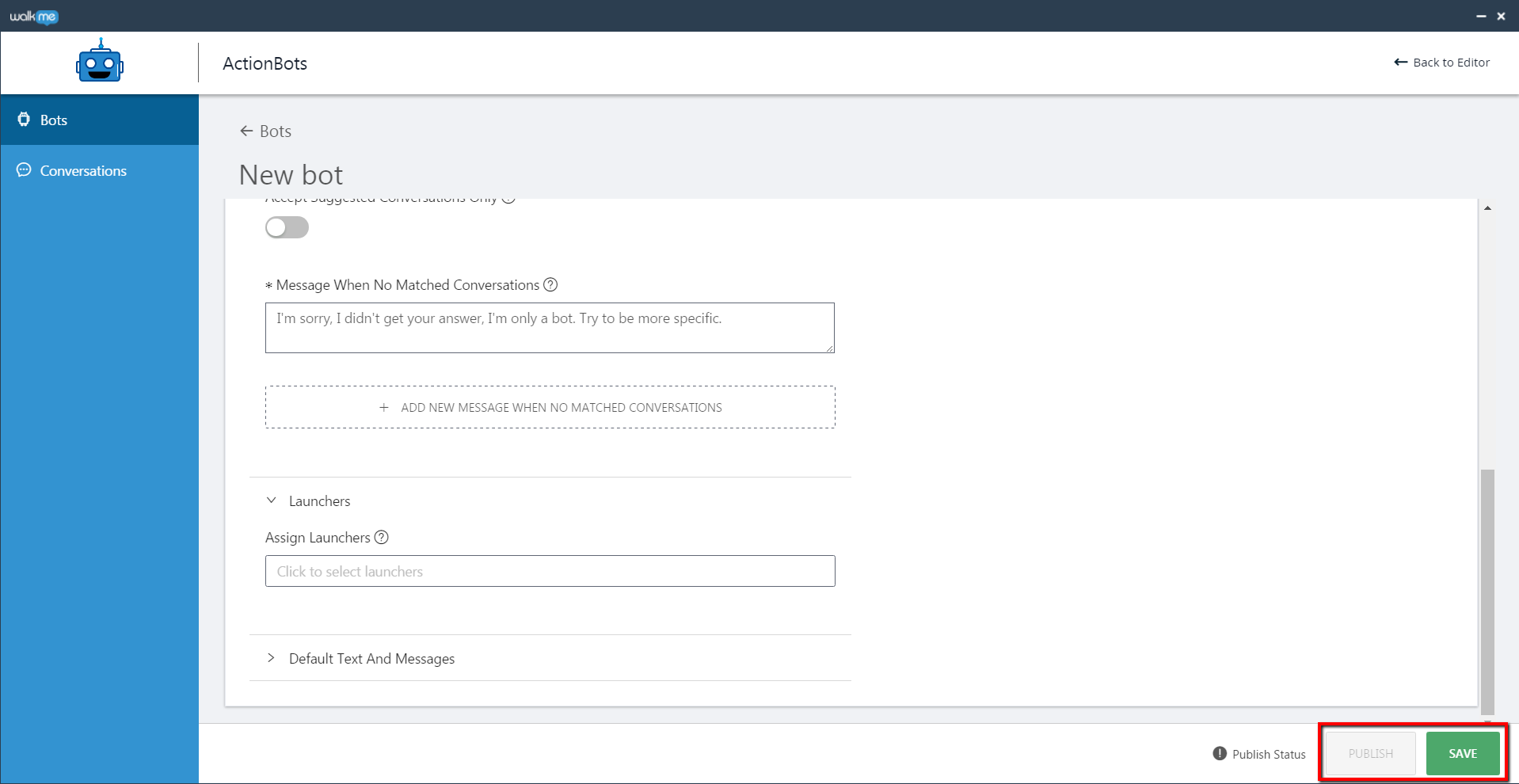The height and width of the screenshot is (784, 1519).
Task: Enable Accept Suggested Conversations Only
Action: (286, 227)
